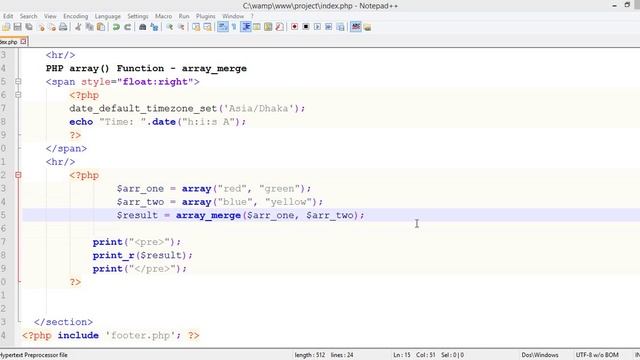The width and height of the screenshot is (640, 360).
Task: Open the Run menu
Action: (x=184, y=16)
